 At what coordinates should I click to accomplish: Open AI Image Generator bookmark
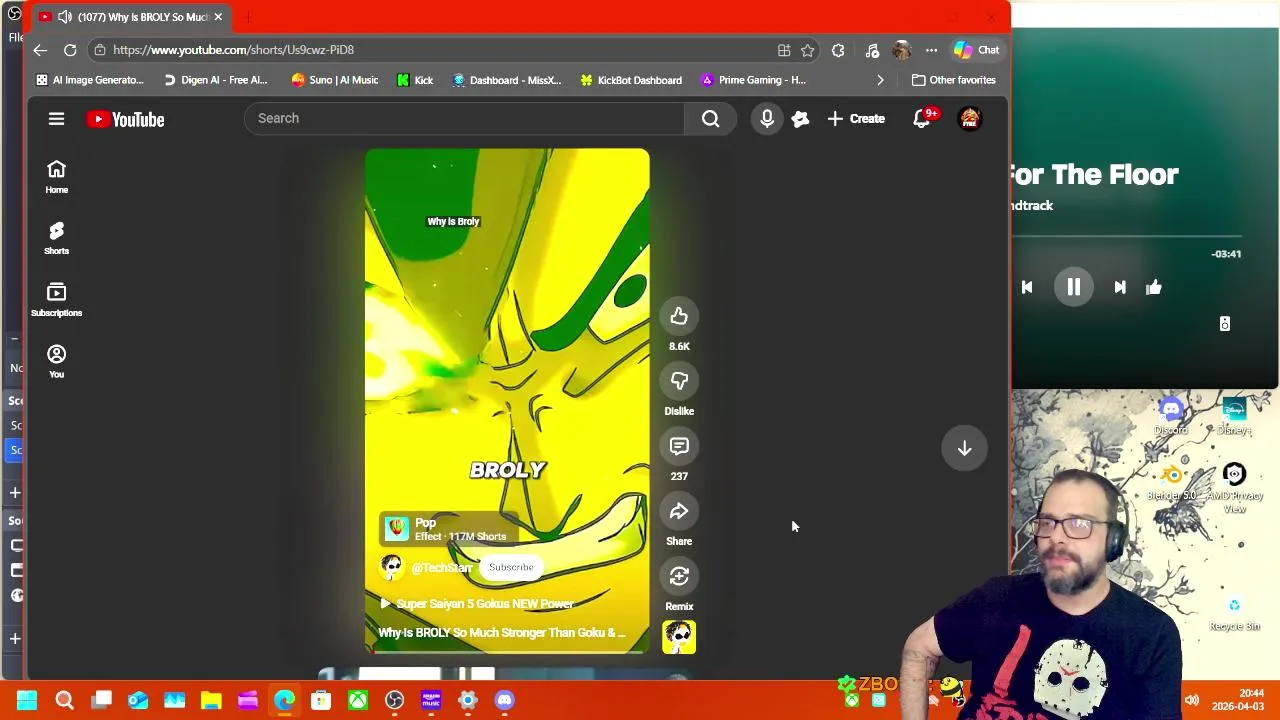point(90,80)
